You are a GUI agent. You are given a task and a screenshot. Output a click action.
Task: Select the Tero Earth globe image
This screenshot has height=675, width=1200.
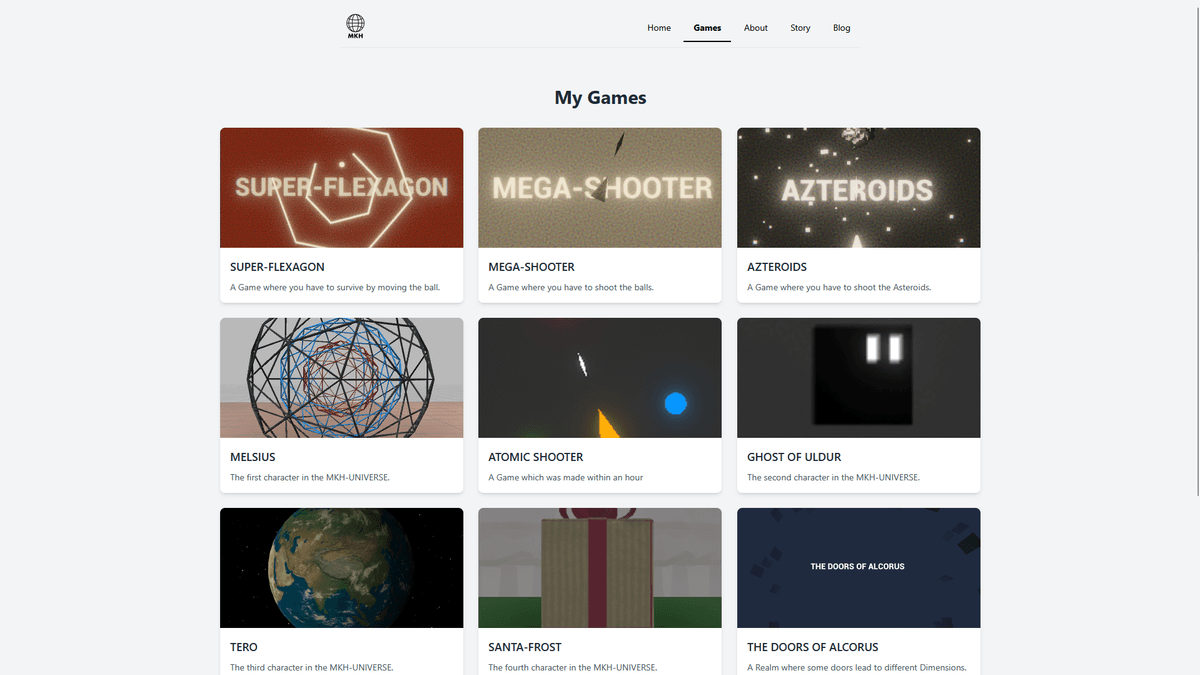341,568
